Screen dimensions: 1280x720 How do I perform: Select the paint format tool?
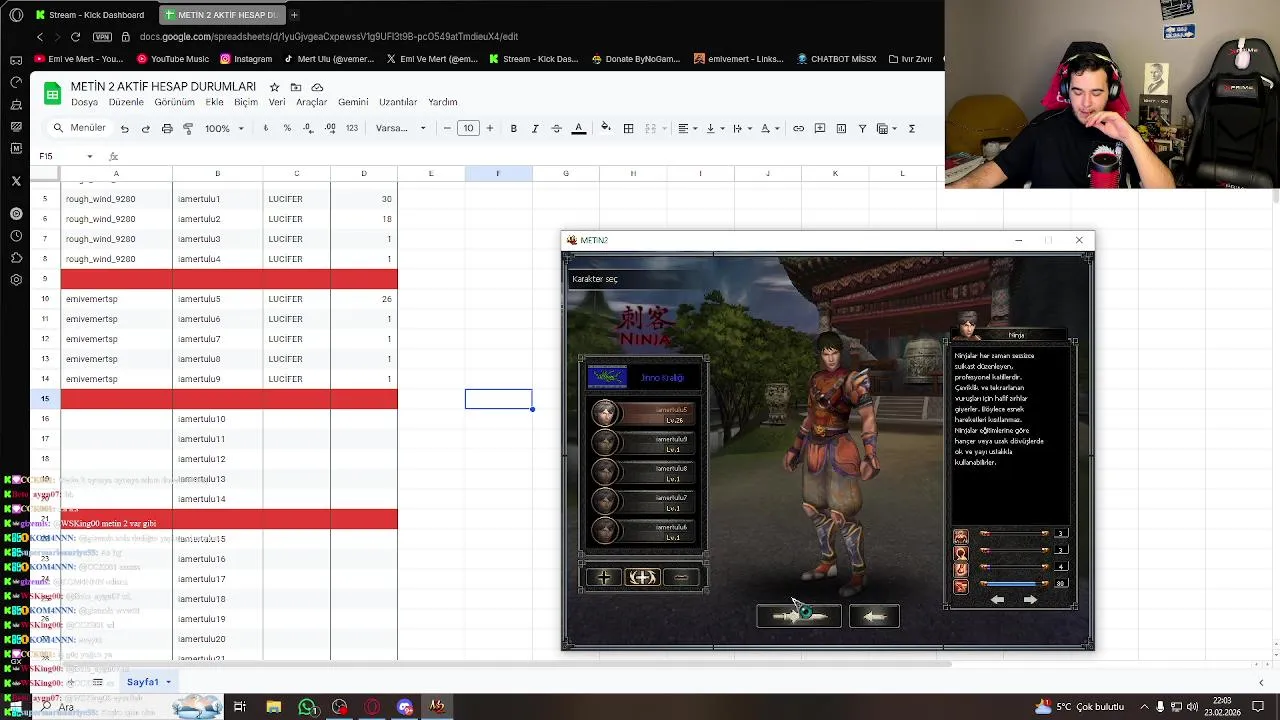tap(188, 128)
